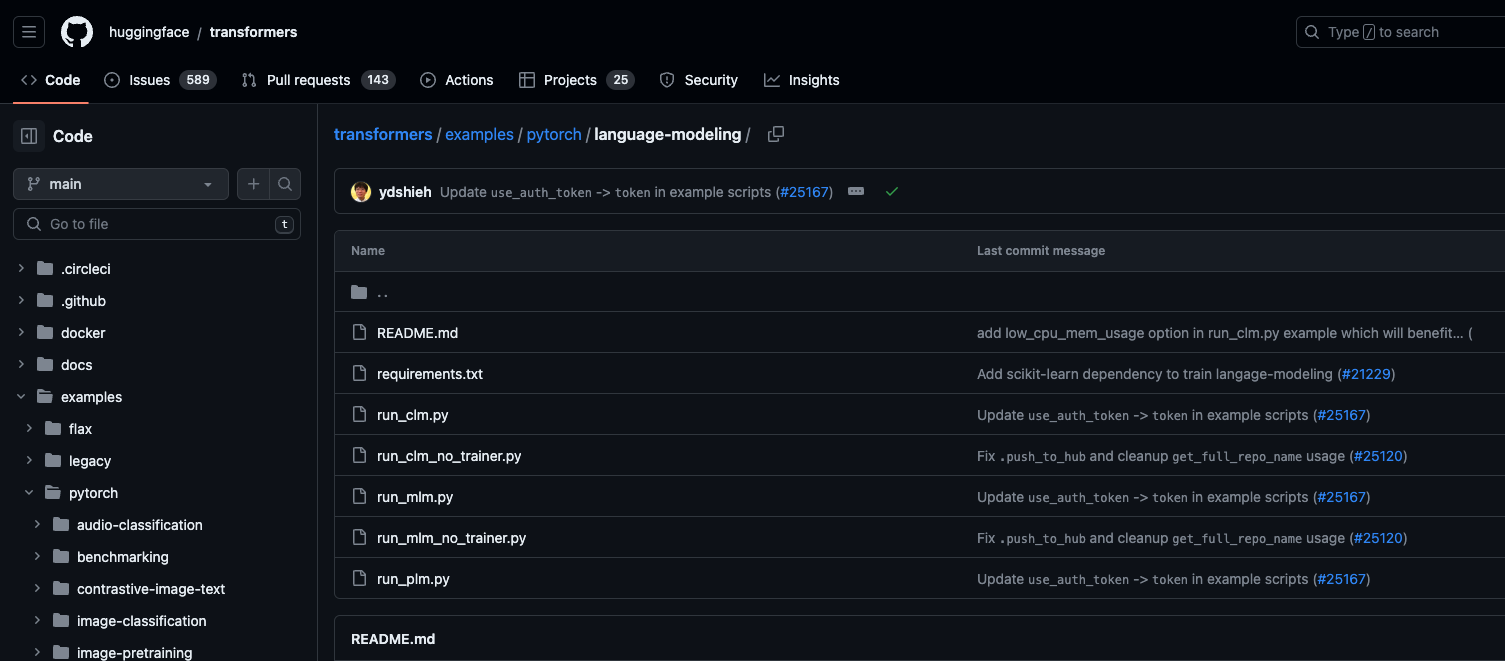Viewport: 1505px width, 661px height.
Task: Navigate to pytorch in the breadcrumb
Action: [554, 134]
